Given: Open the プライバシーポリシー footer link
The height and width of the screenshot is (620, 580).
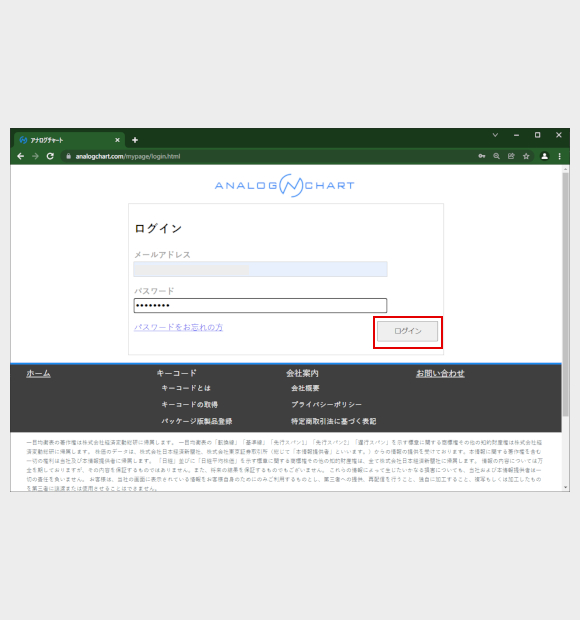Looking at the screenshot, I should [x=327, y=405].
